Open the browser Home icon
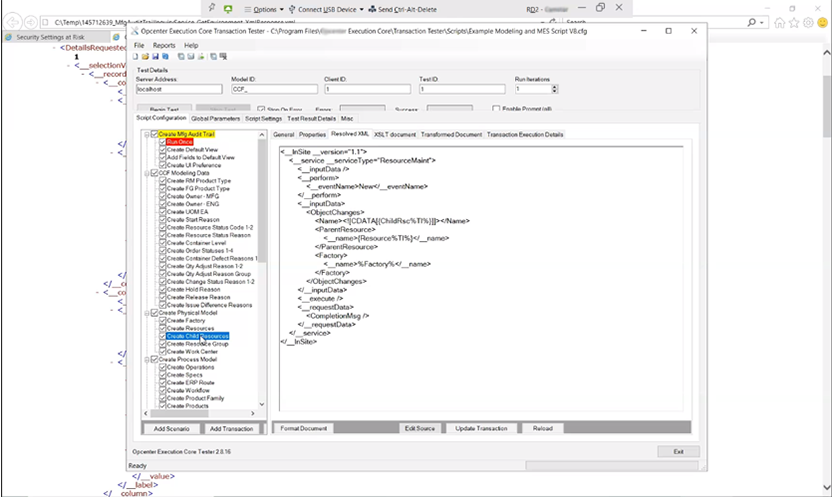 tap(778, 22)
